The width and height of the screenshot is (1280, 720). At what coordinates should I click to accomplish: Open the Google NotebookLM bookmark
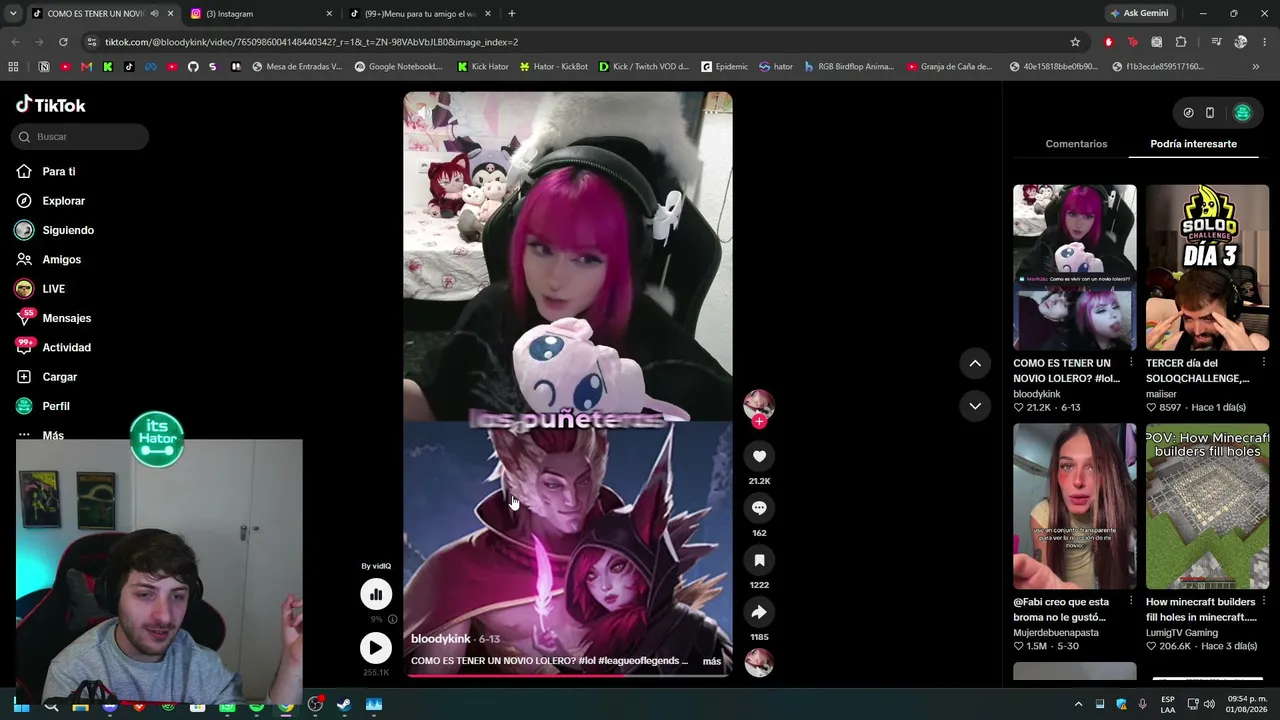pyautogui.click(x=398, y=67)
